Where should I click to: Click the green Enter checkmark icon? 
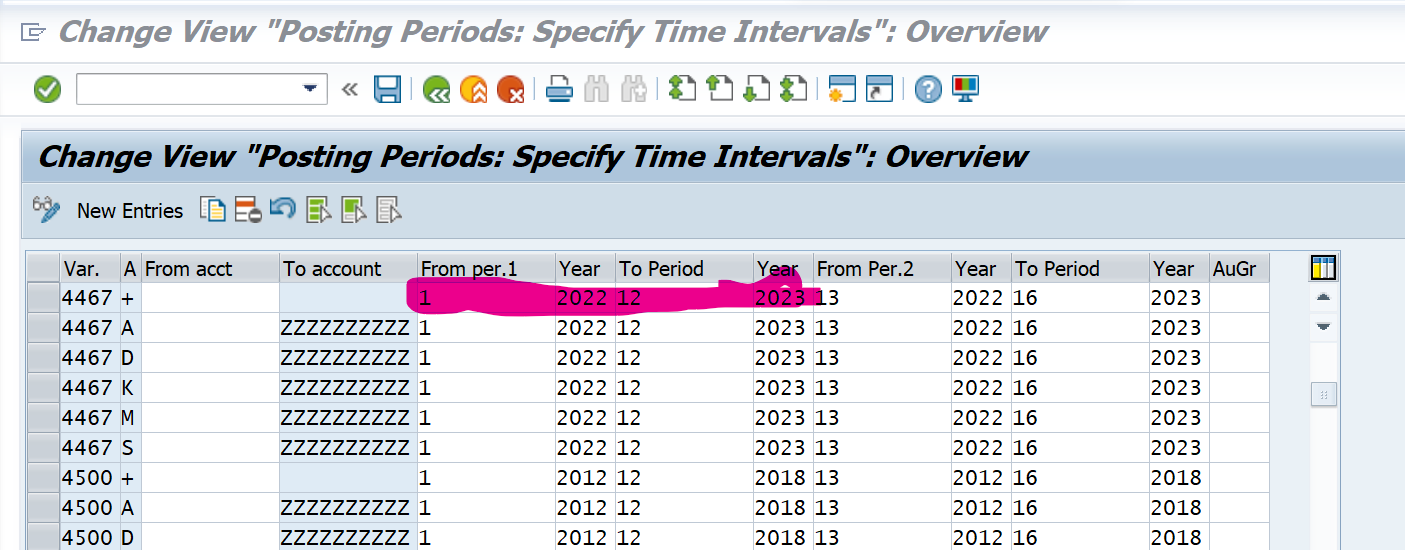click(47, 90)
